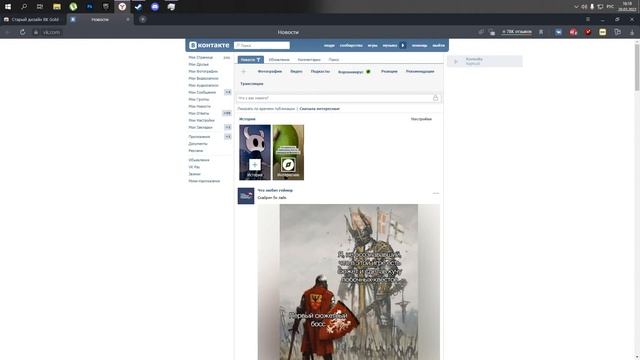Switch to the Поиск feed tab

pyautogui.click(x=334, y=60)
